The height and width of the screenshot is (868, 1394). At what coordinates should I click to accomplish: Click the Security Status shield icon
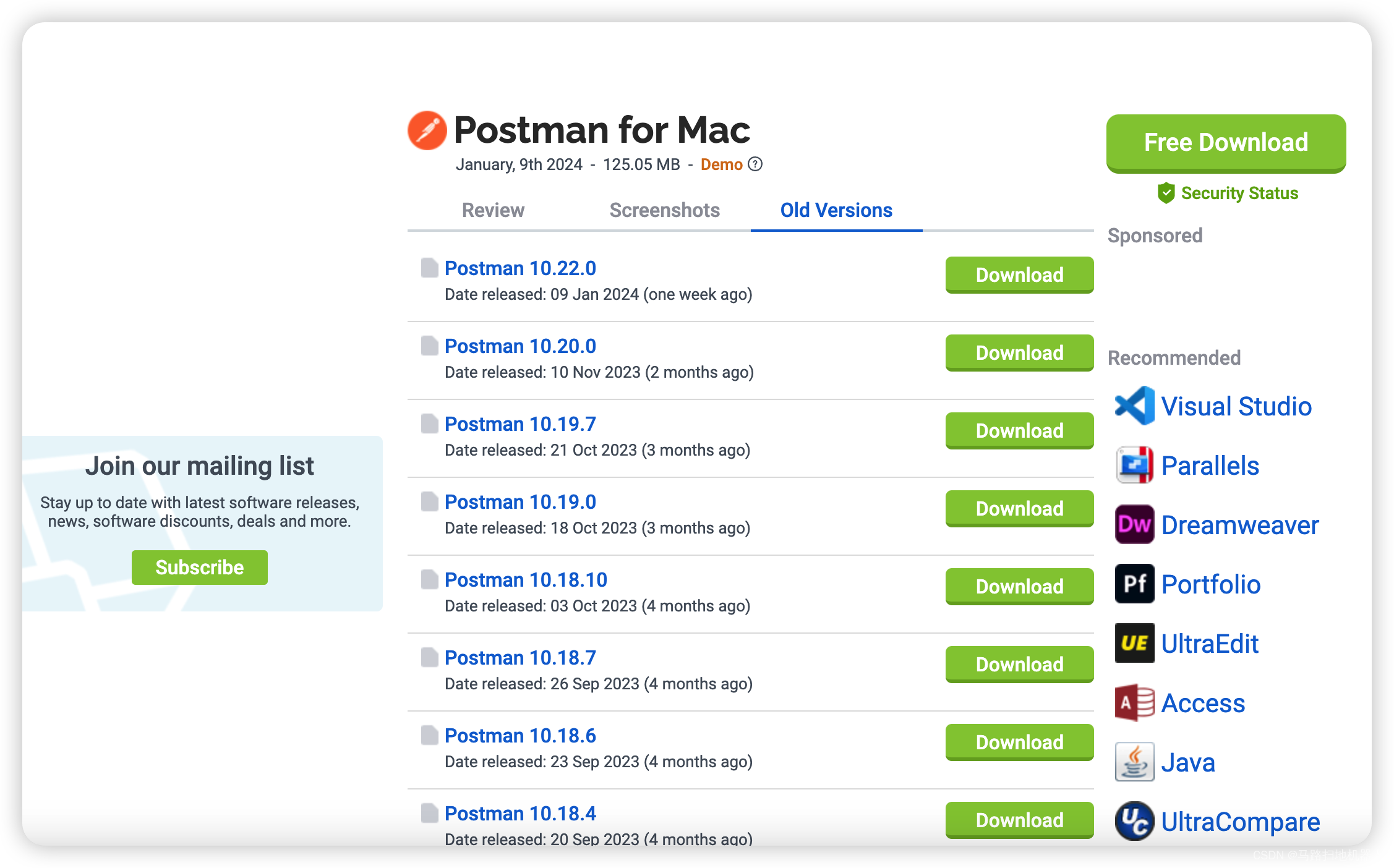(x=1166, y=193)
